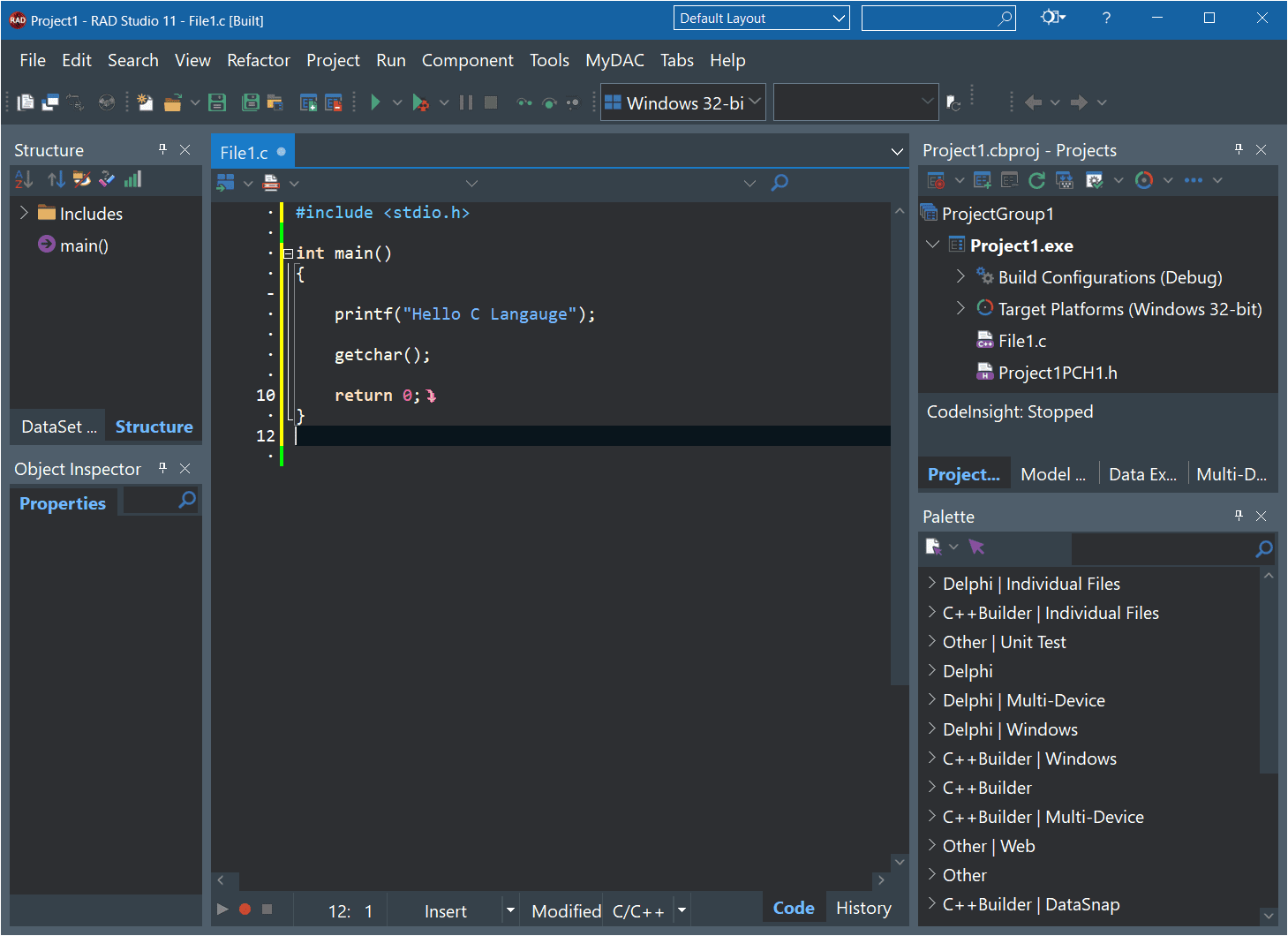Open the Refactor menu
Viewport: 1288px width, 936px height.
pyautogui.click(x=258, y=60)
